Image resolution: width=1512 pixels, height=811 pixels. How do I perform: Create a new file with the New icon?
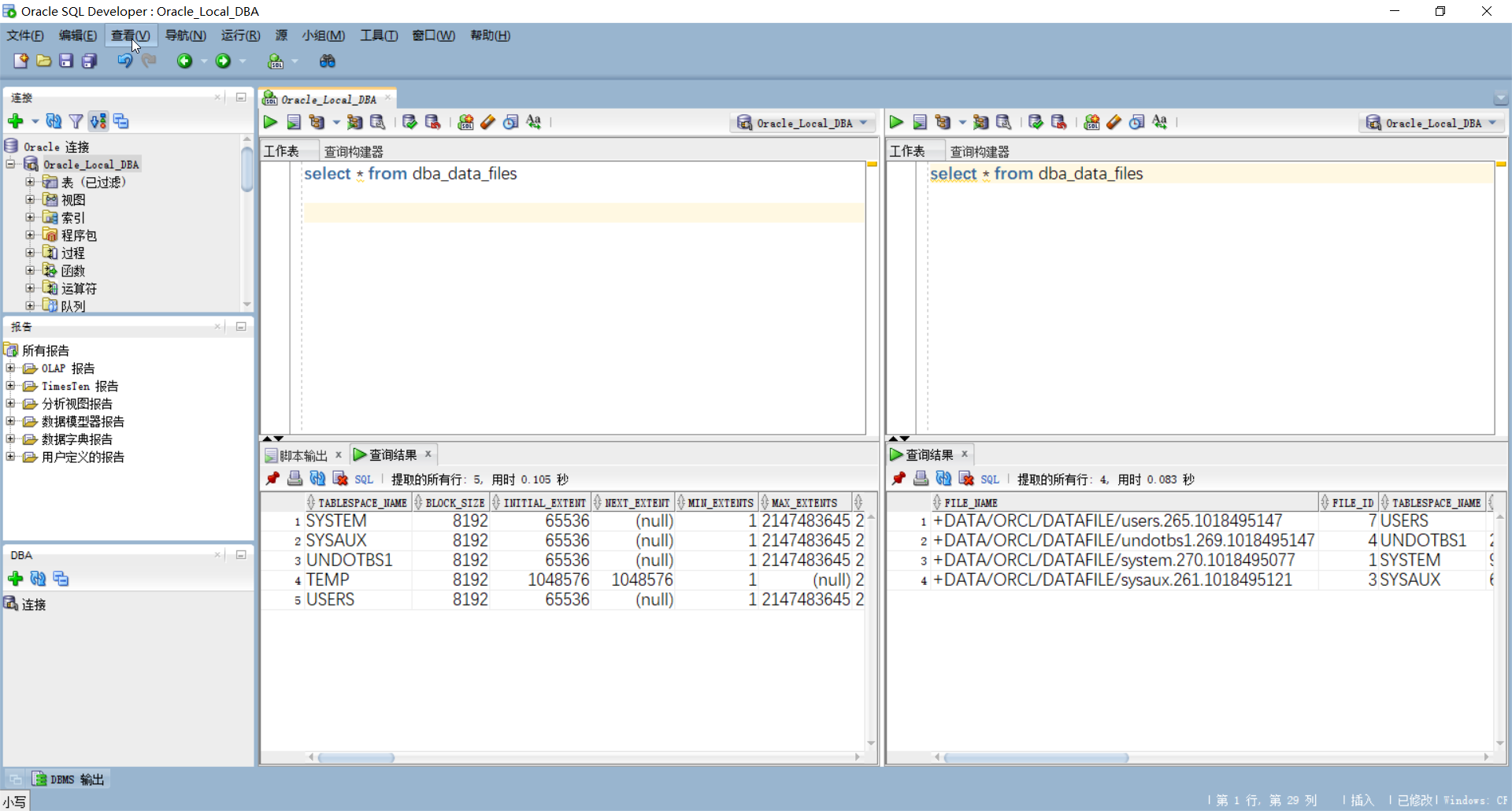[20, 61]
